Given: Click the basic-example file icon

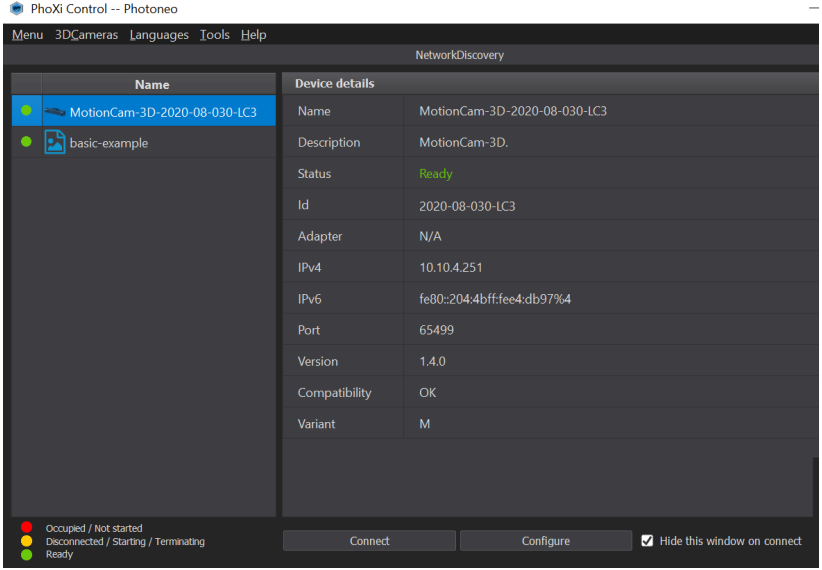Looking at the screenshot, I should pos(55,143).
